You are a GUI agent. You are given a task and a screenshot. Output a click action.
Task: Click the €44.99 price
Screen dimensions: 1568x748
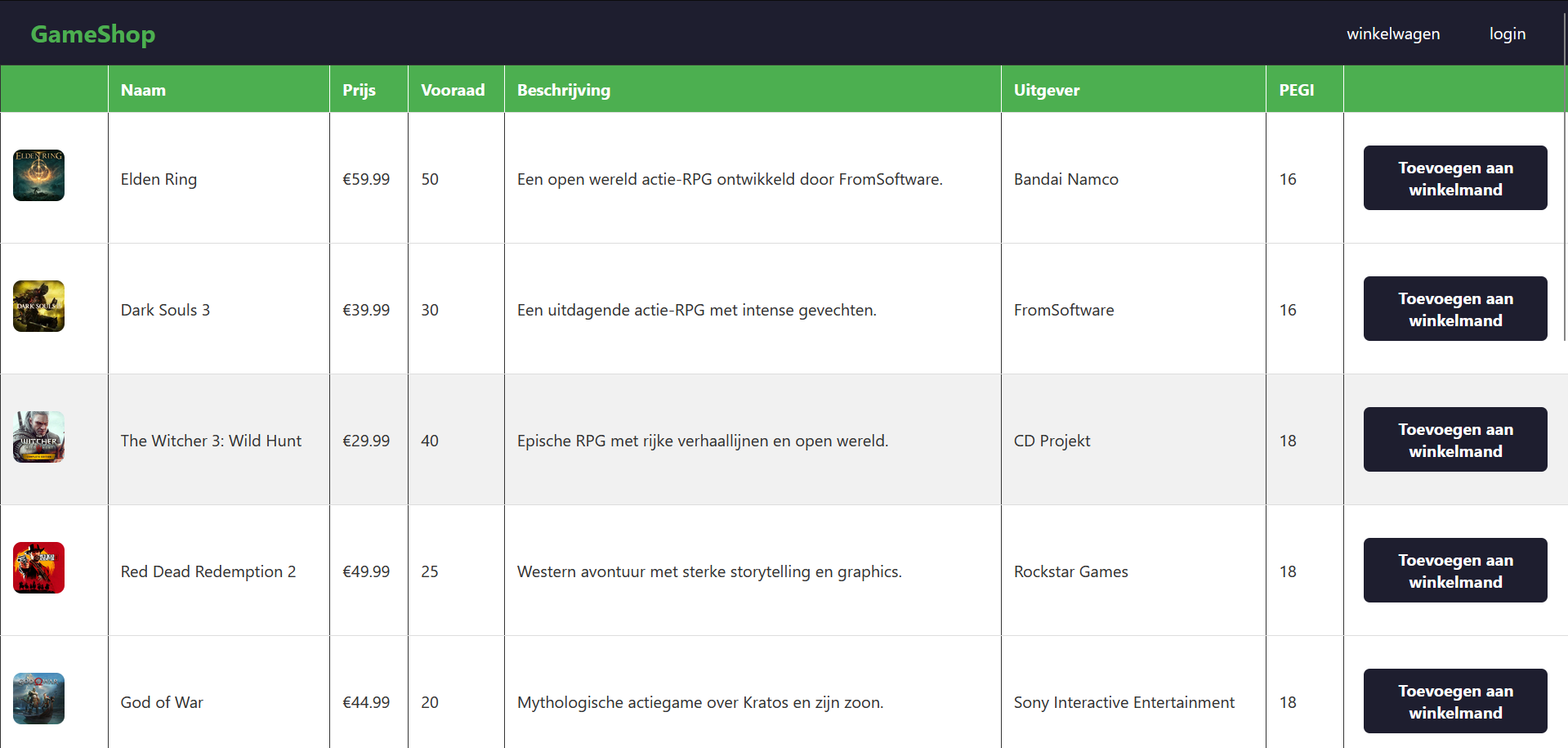[366, 702]
